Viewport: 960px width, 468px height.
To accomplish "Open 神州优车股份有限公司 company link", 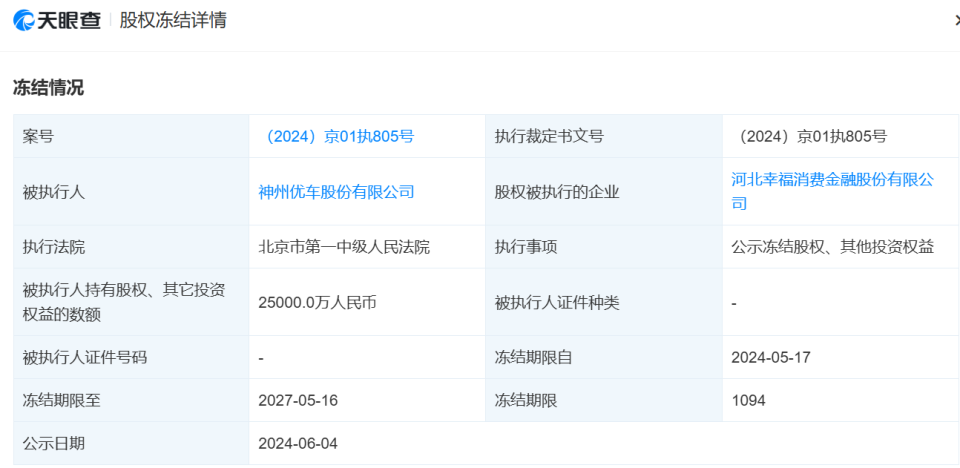I will (337, 192).
